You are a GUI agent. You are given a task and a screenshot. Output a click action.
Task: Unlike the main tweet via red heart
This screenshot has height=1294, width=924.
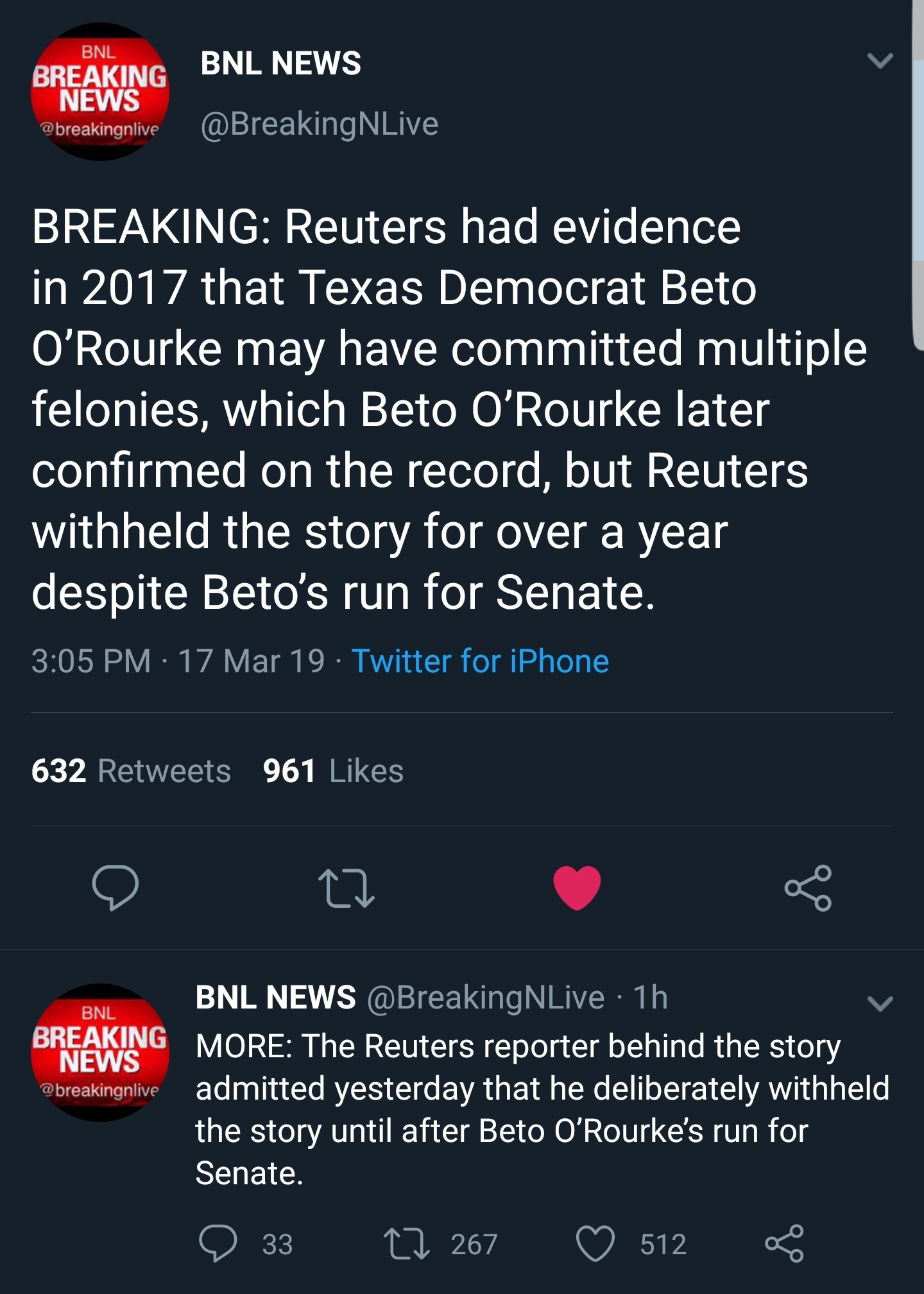(x=577, y=887)
